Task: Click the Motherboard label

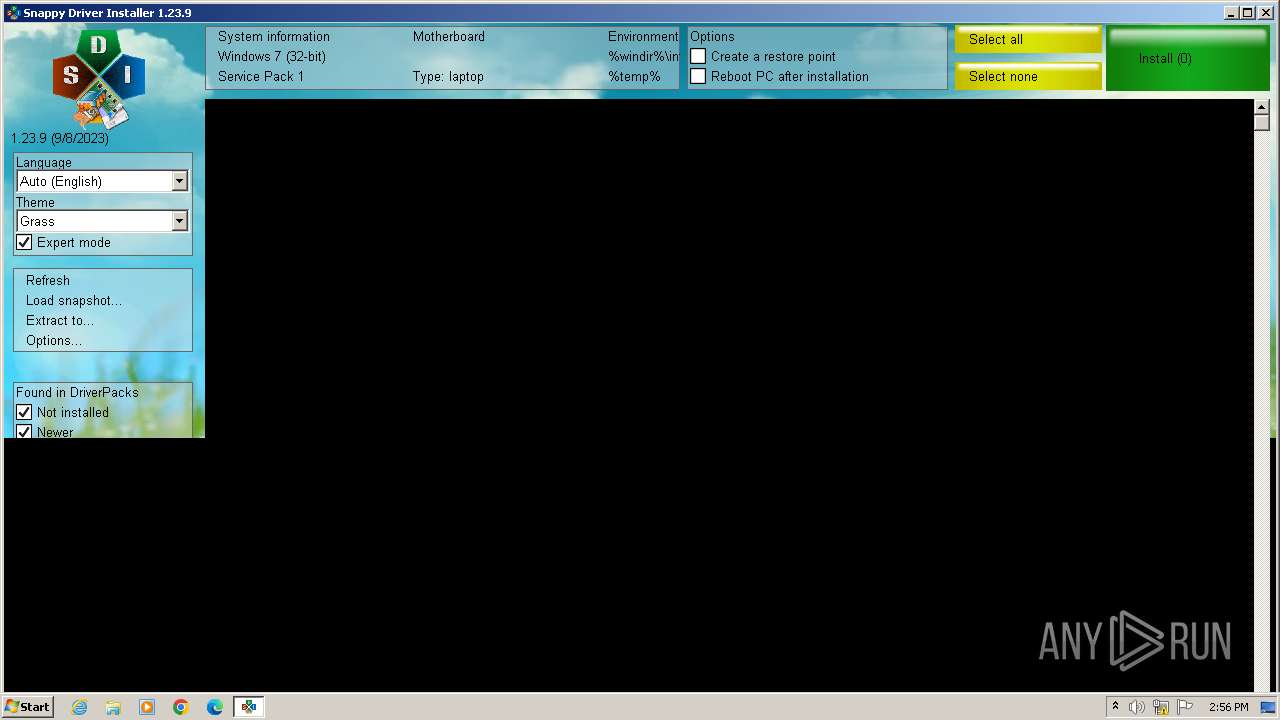Action: pyautogui.click(x=449, y=36)
